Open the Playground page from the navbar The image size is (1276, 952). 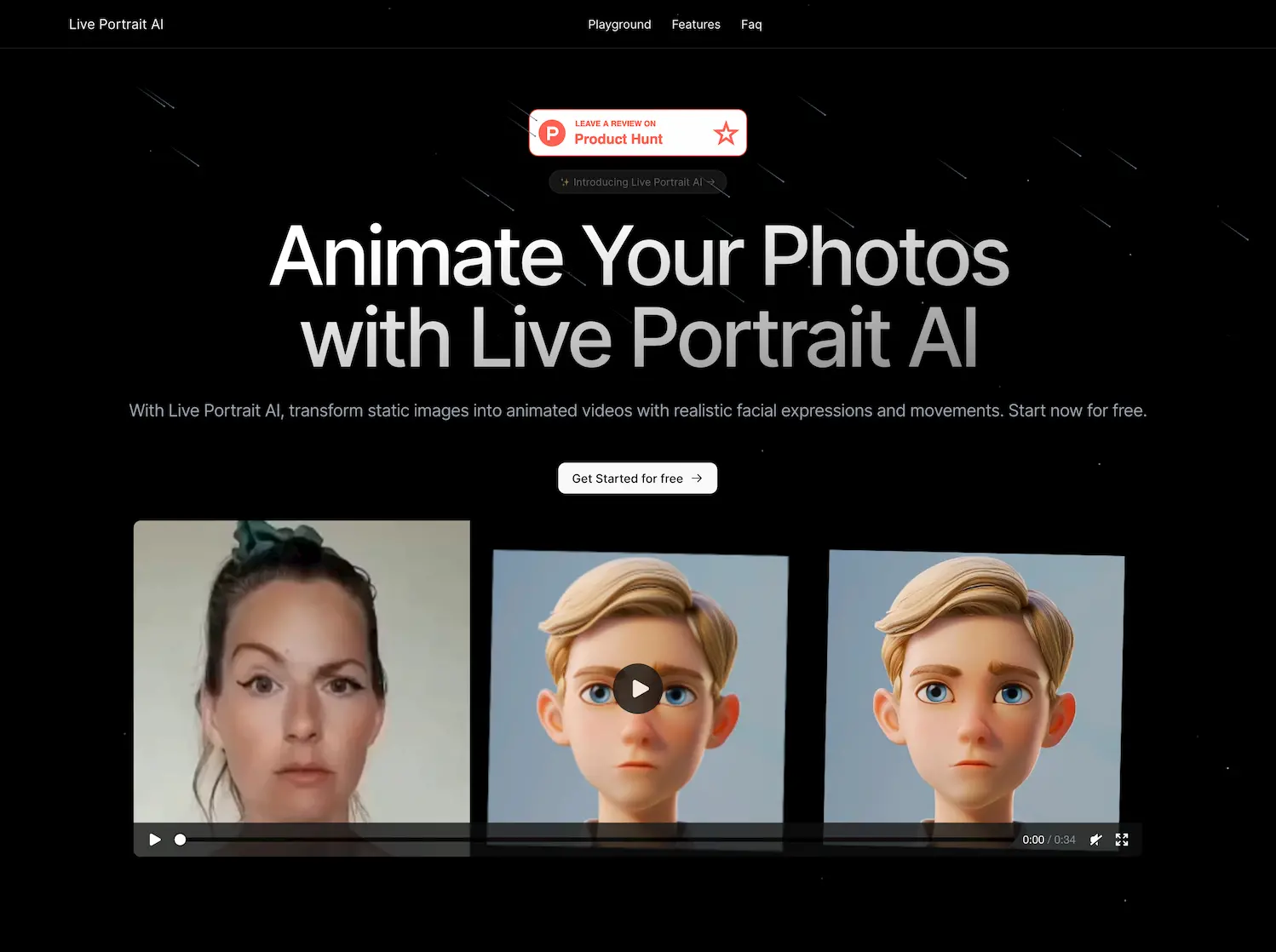[x=619, y=24]
